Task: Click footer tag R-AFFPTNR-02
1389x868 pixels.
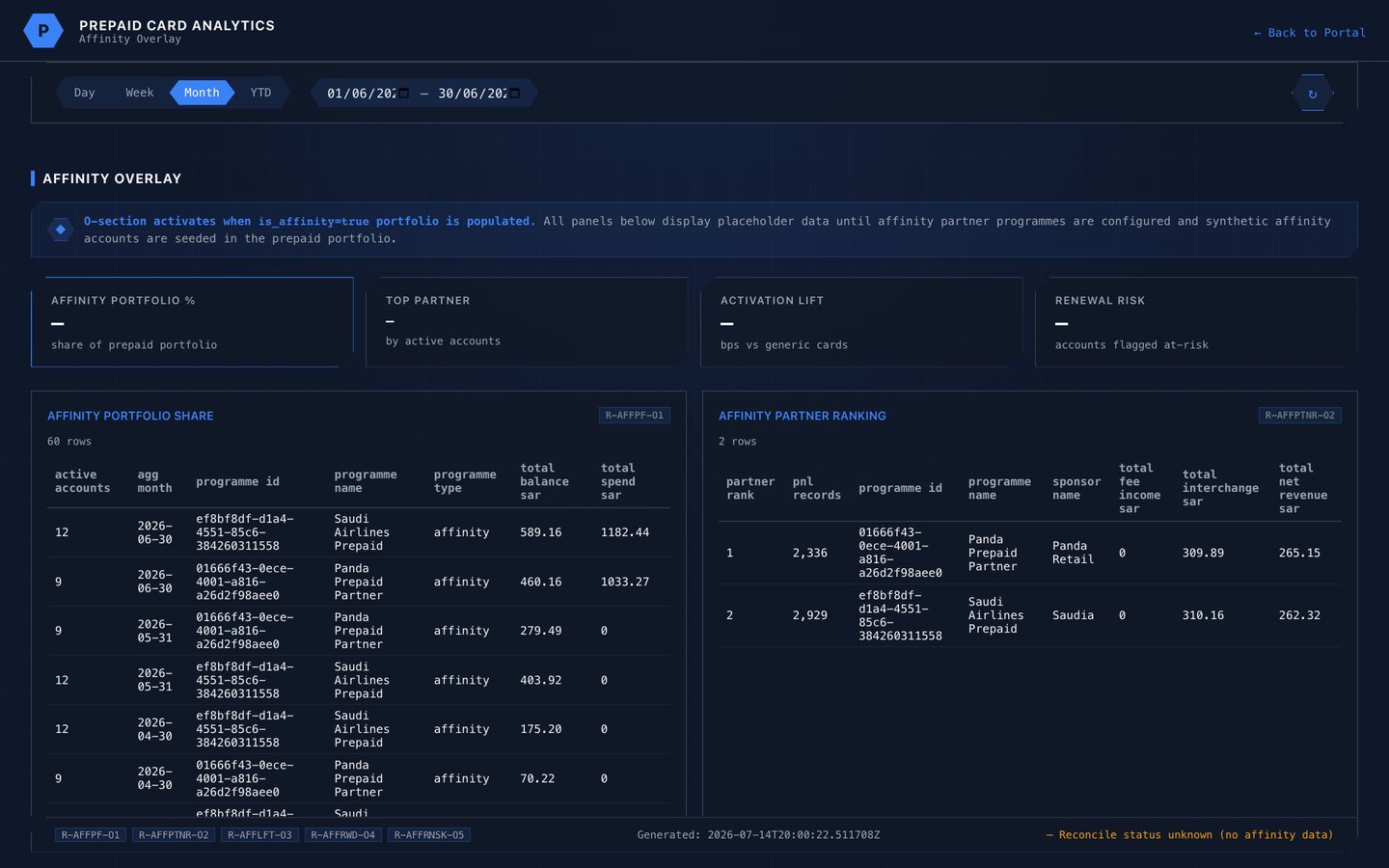Action: [174, 835]
